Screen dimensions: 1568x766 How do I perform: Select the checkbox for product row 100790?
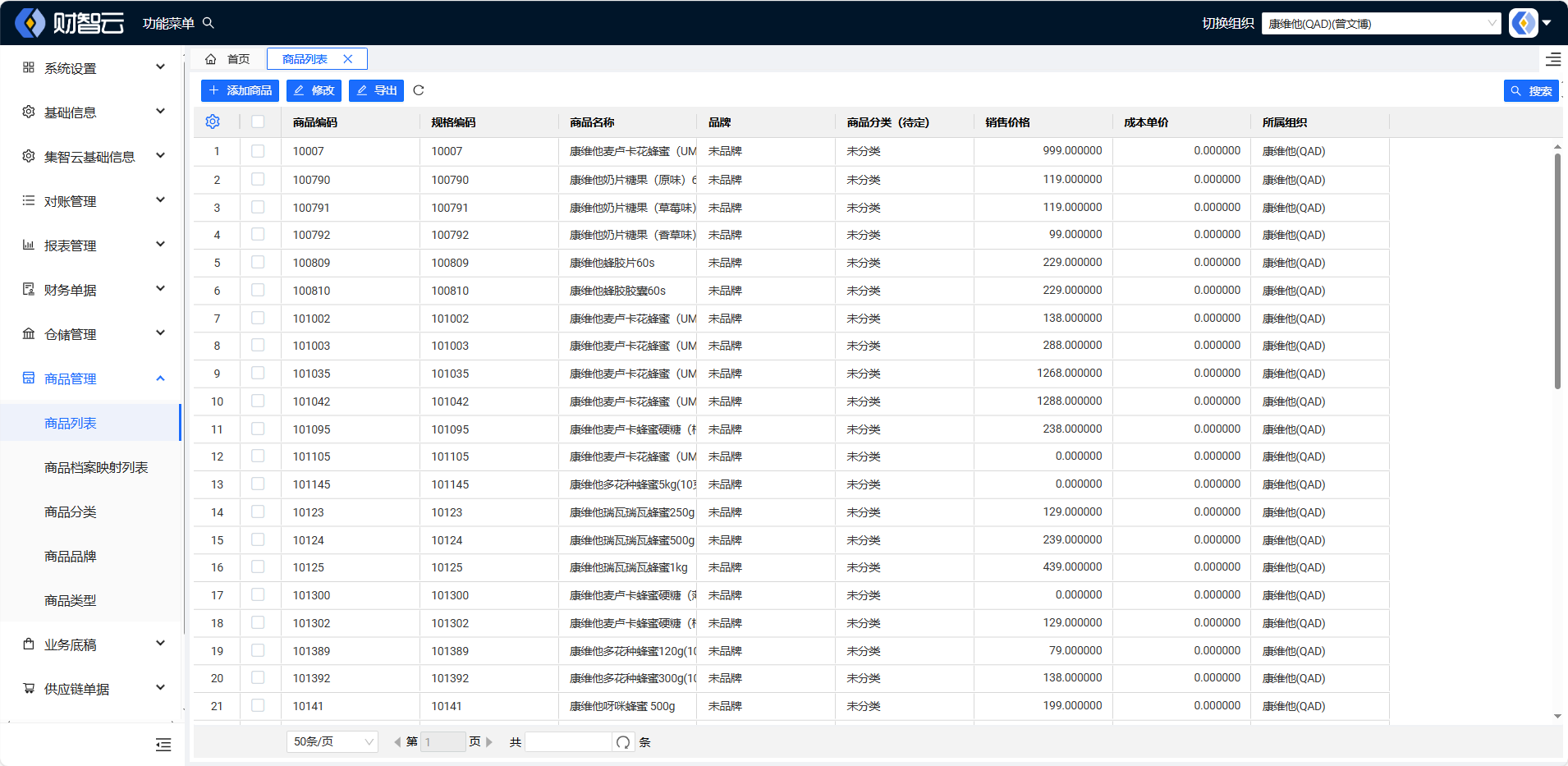[258, 179]
